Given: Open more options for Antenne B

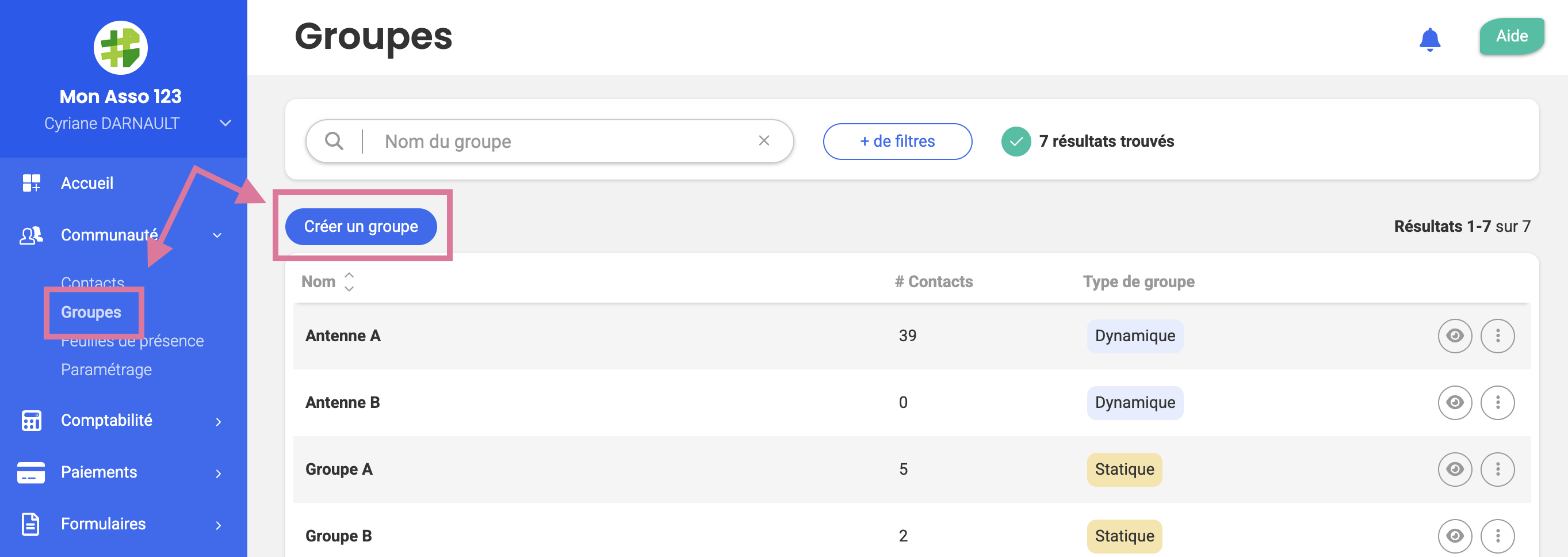Looking at the screenshot, I should tap(1497, 402).
